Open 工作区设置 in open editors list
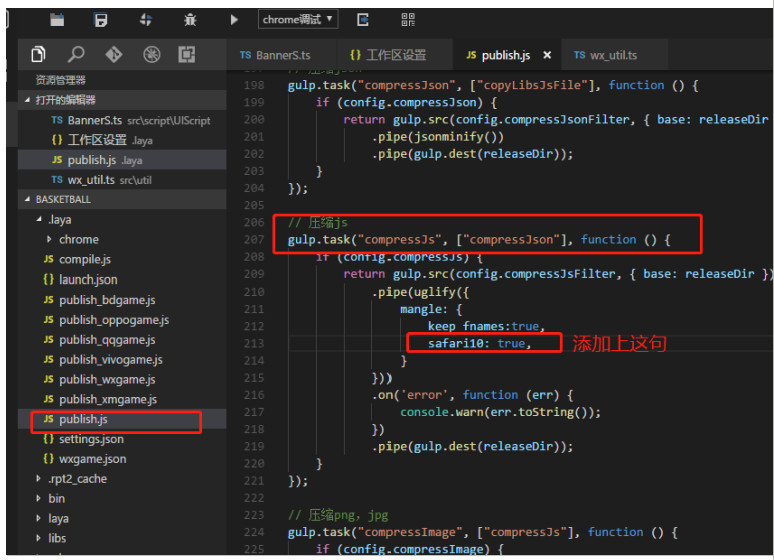The width and height of the screenshot is (774, 560). (122, 140)
